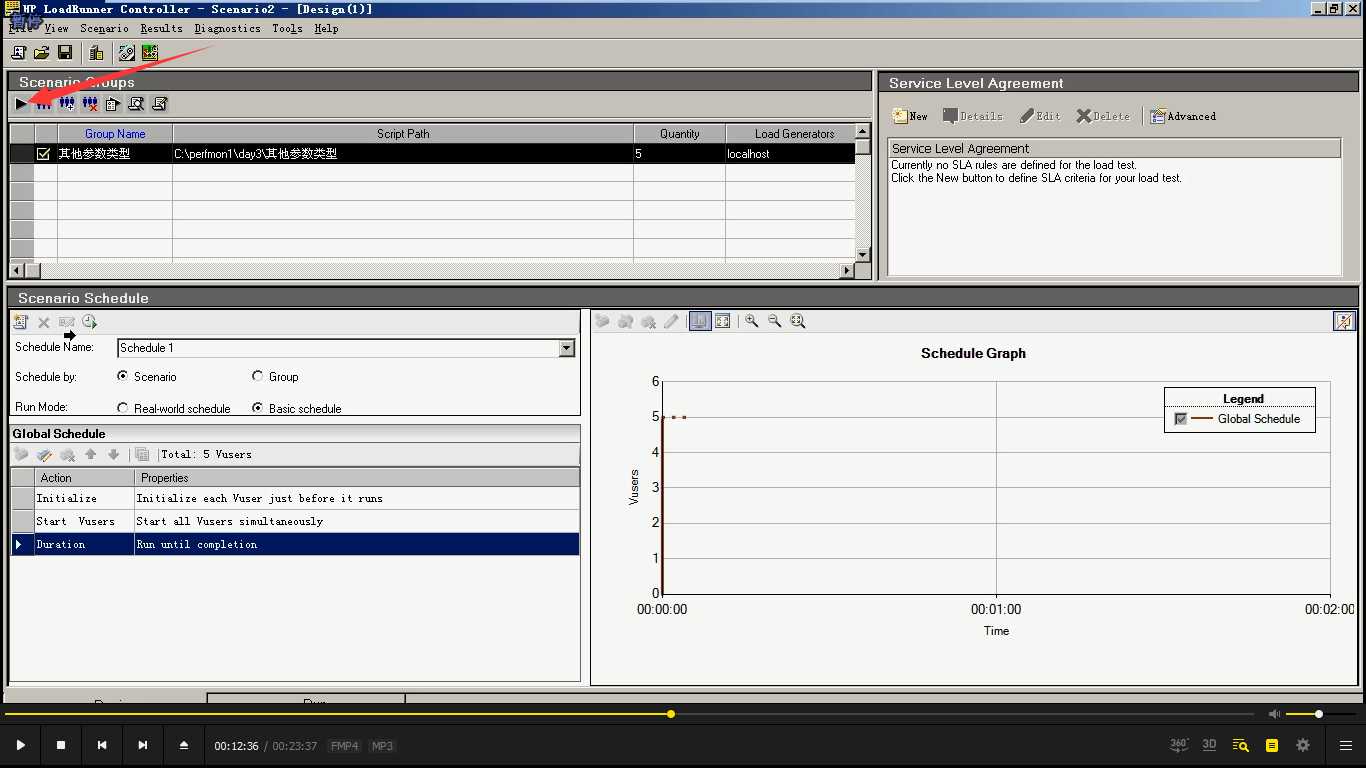Click the Scenario Groups scroll down arrow

click(863, 255)
